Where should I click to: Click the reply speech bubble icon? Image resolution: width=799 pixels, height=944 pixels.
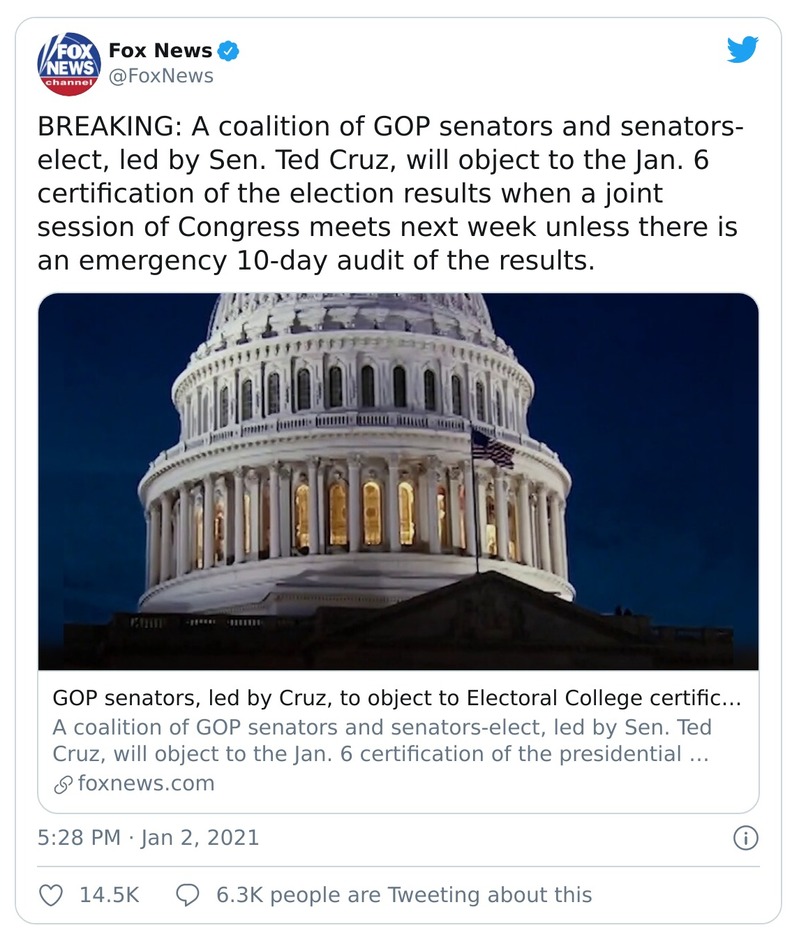187,894
